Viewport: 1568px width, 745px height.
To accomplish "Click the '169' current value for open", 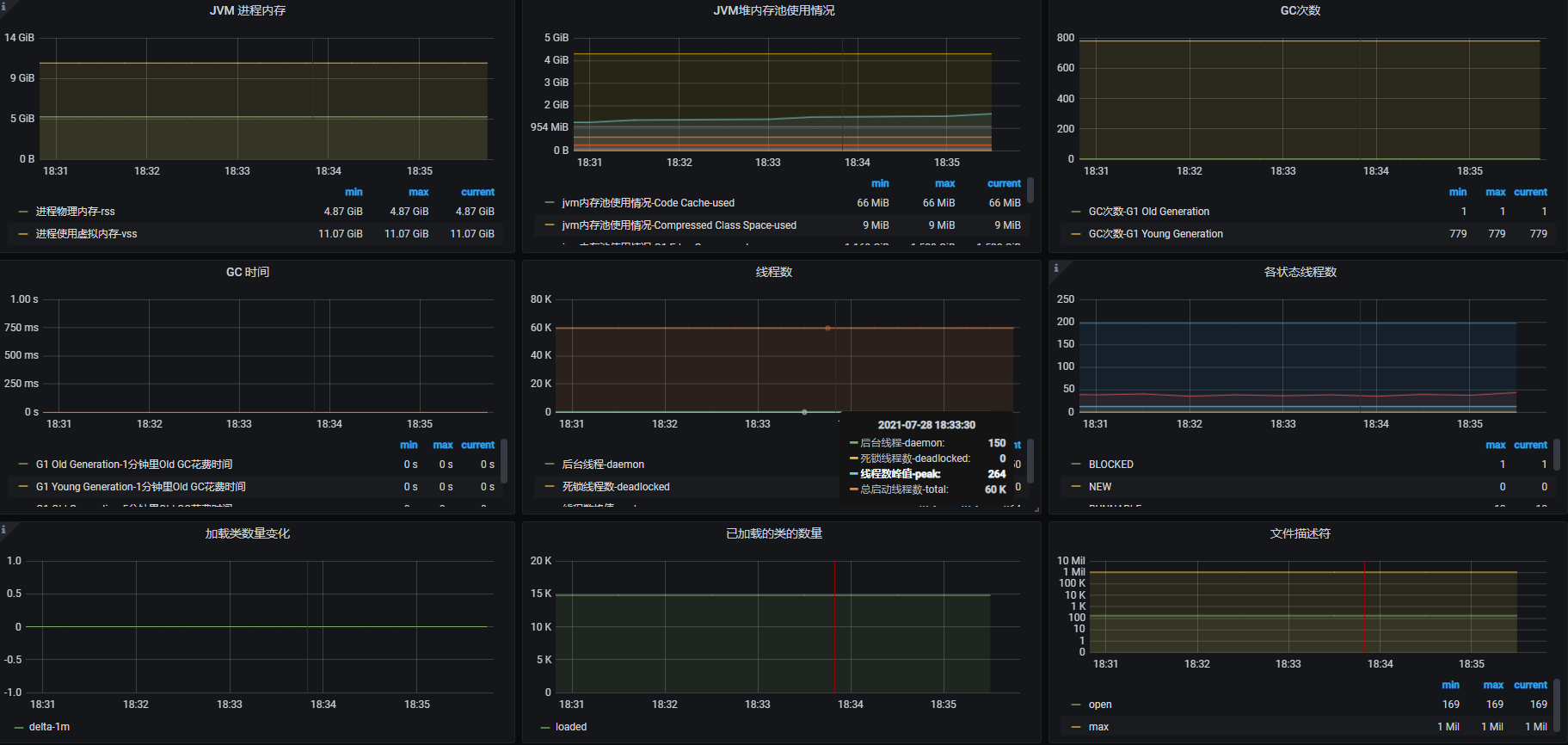I will point(1539,705).
